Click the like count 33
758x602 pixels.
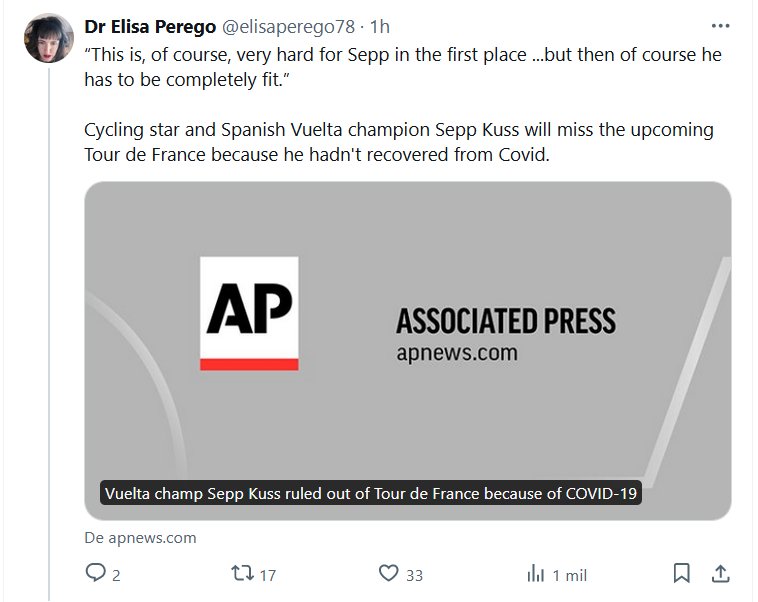(x=414, y=575)
